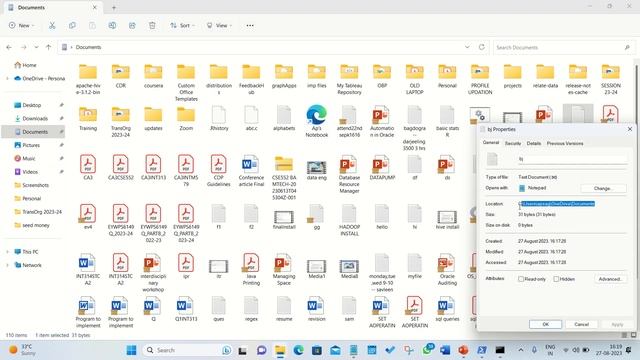Open seed money in navigation pane
This screenshot has height=360, width=640.
36,225
